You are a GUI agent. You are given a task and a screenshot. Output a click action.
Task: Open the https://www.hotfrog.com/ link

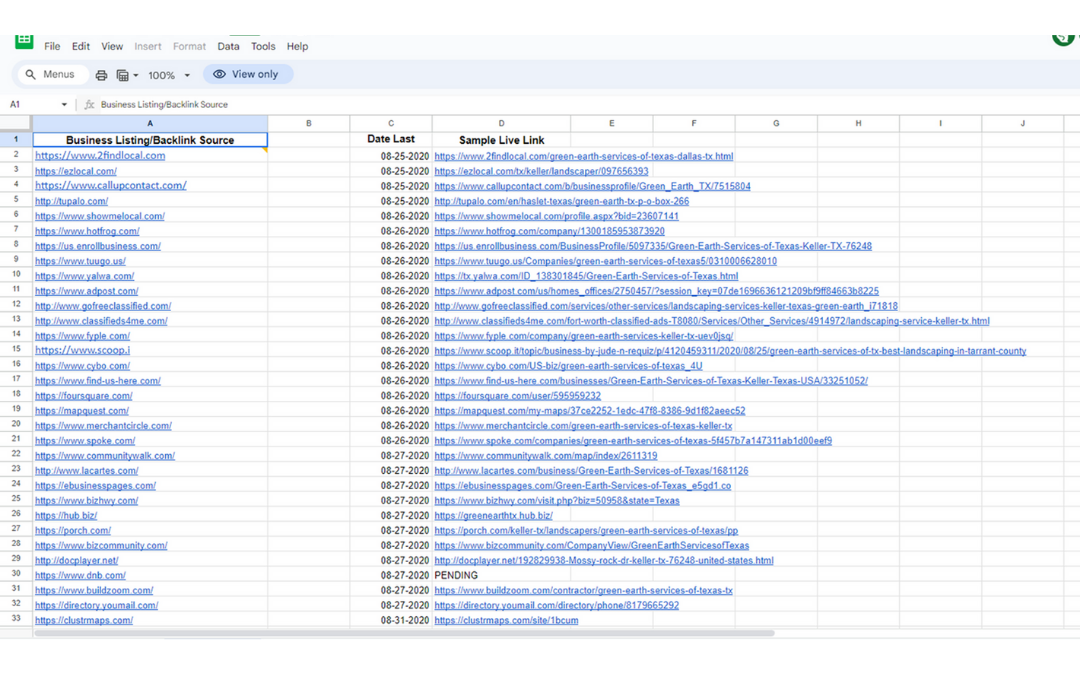click(x=87, y=231)
